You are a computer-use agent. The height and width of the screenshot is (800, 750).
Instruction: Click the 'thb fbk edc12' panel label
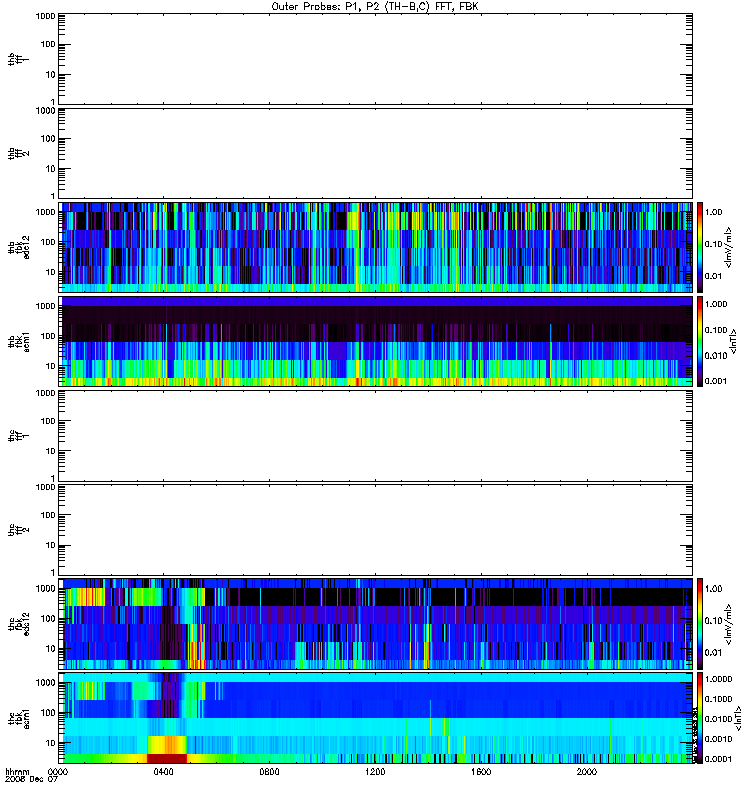click(19, 247)
